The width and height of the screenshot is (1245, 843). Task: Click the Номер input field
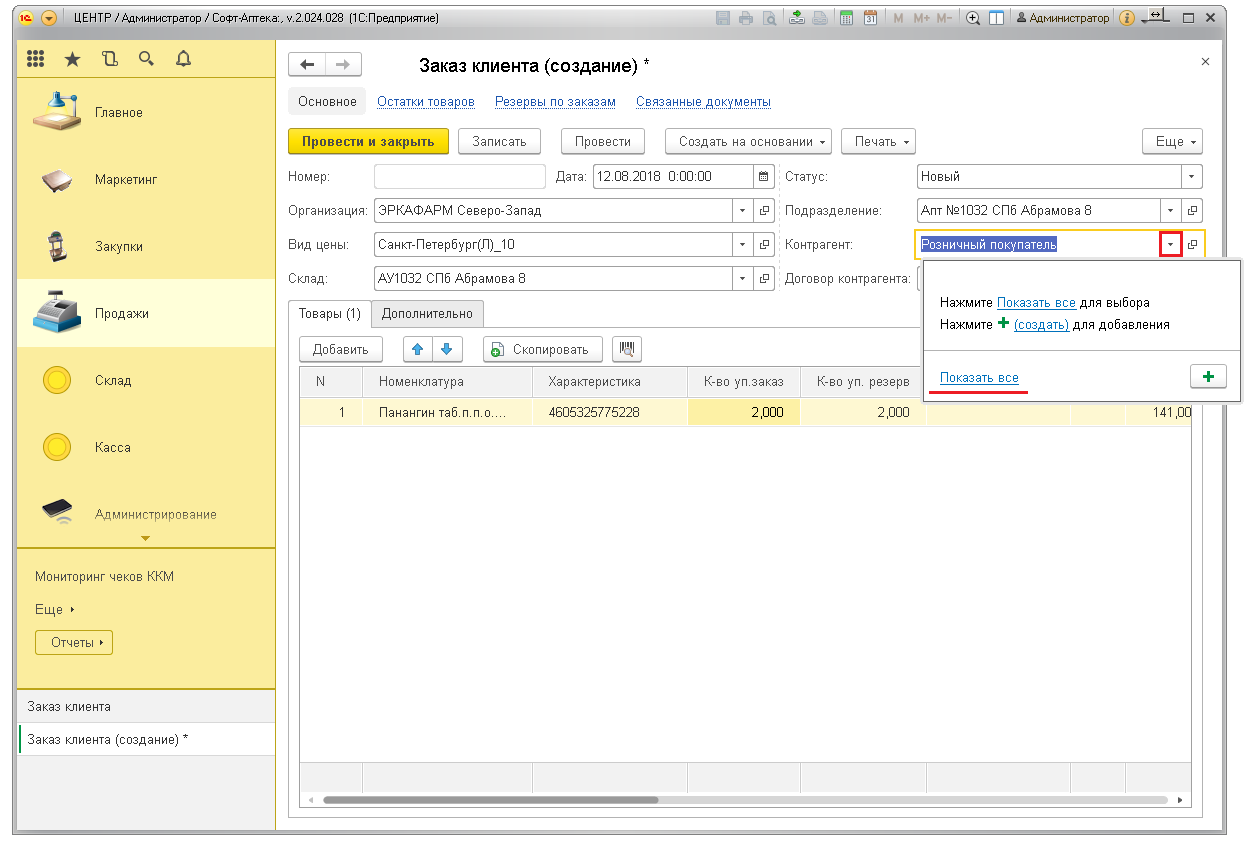click(x=459, y=177)
